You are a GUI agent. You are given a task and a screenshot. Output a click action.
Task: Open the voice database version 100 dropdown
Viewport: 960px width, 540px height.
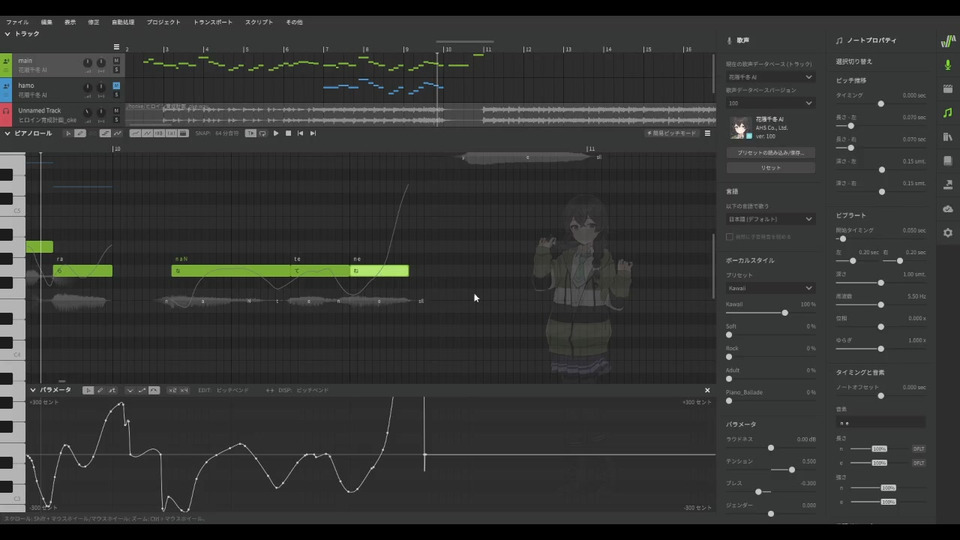coord(770,103)
